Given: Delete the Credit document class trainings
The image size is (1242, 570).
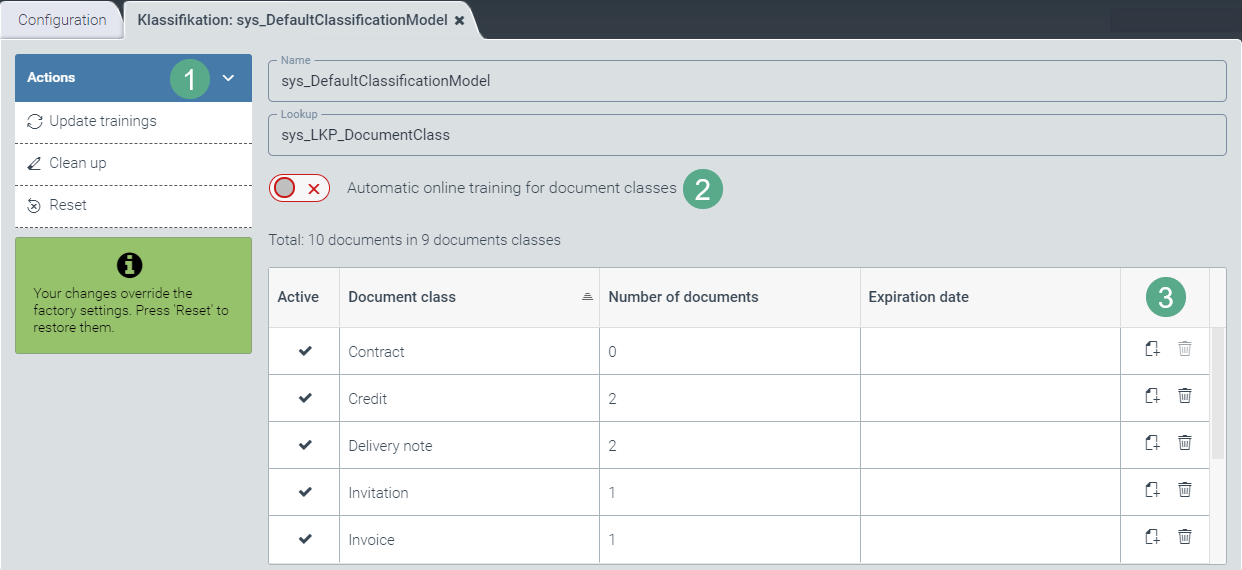Looking at the screenshot, I should 1185,396.
